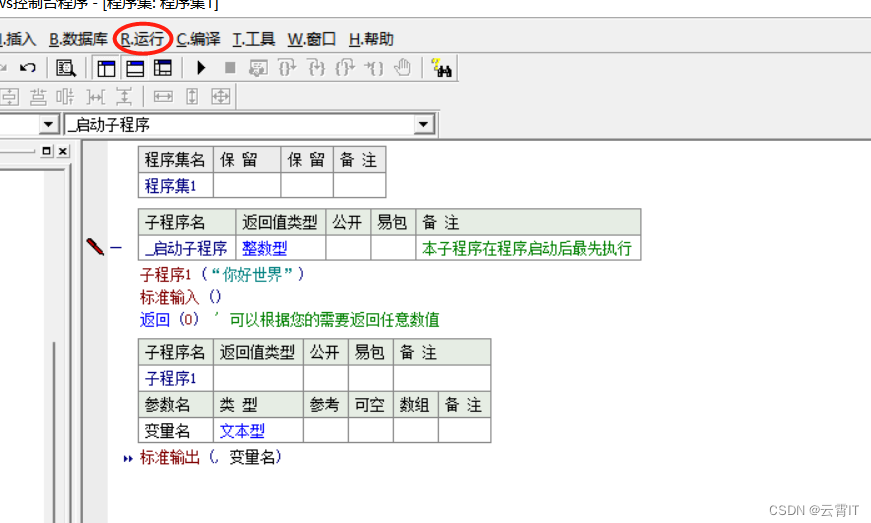Viewport: 871px width, 523px height.
Task: Select the _启动子程序 name cell
Action: point(187,248)
